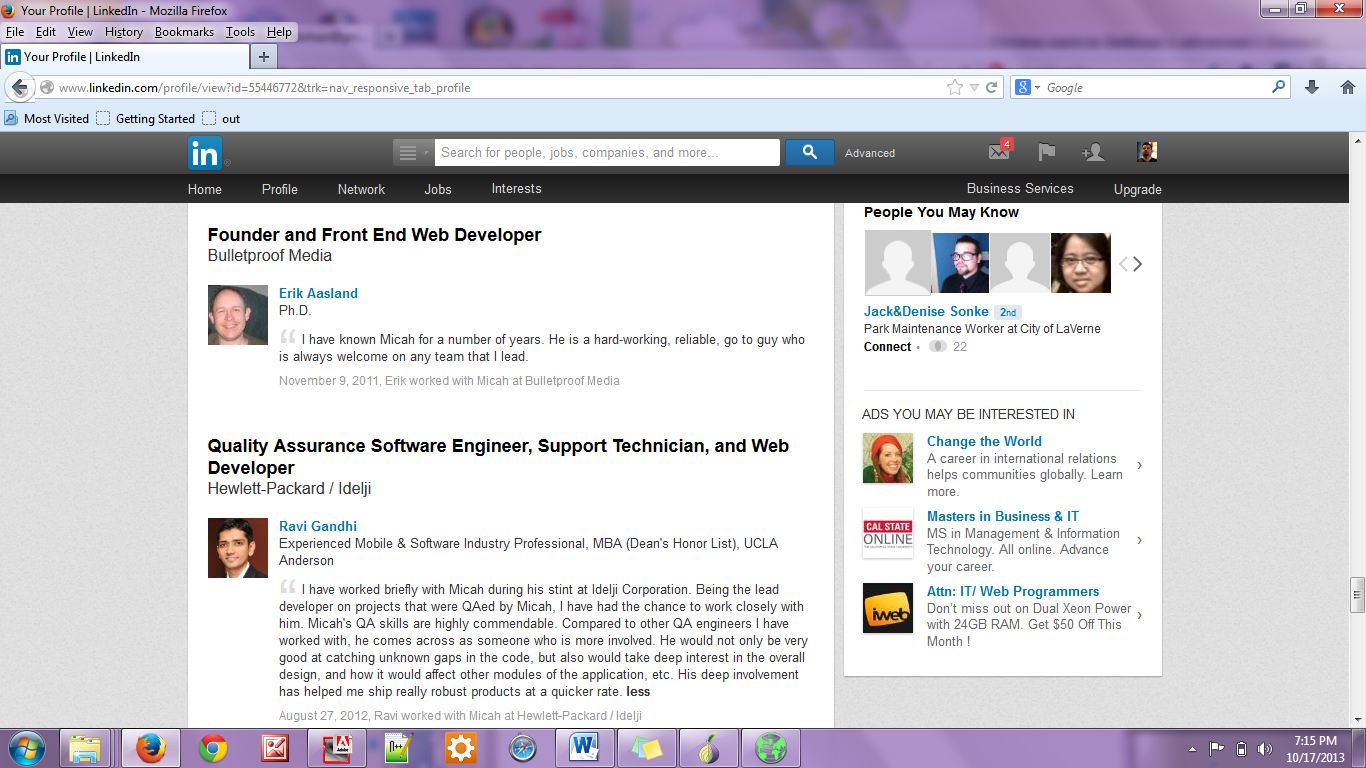Click the Firefox back arrow button
1366x768 pixels.
coord(19,87)
